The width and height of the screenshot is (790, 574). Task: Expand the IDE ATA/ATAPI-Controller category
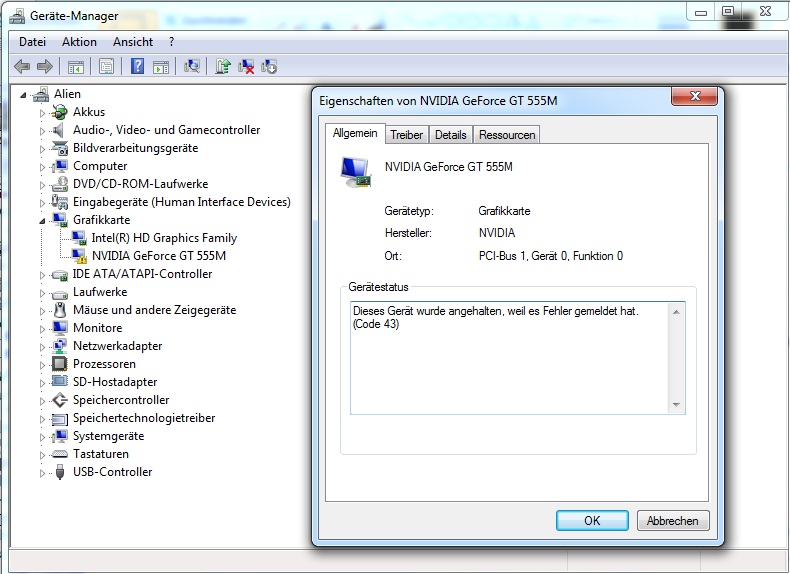point(42,275)
